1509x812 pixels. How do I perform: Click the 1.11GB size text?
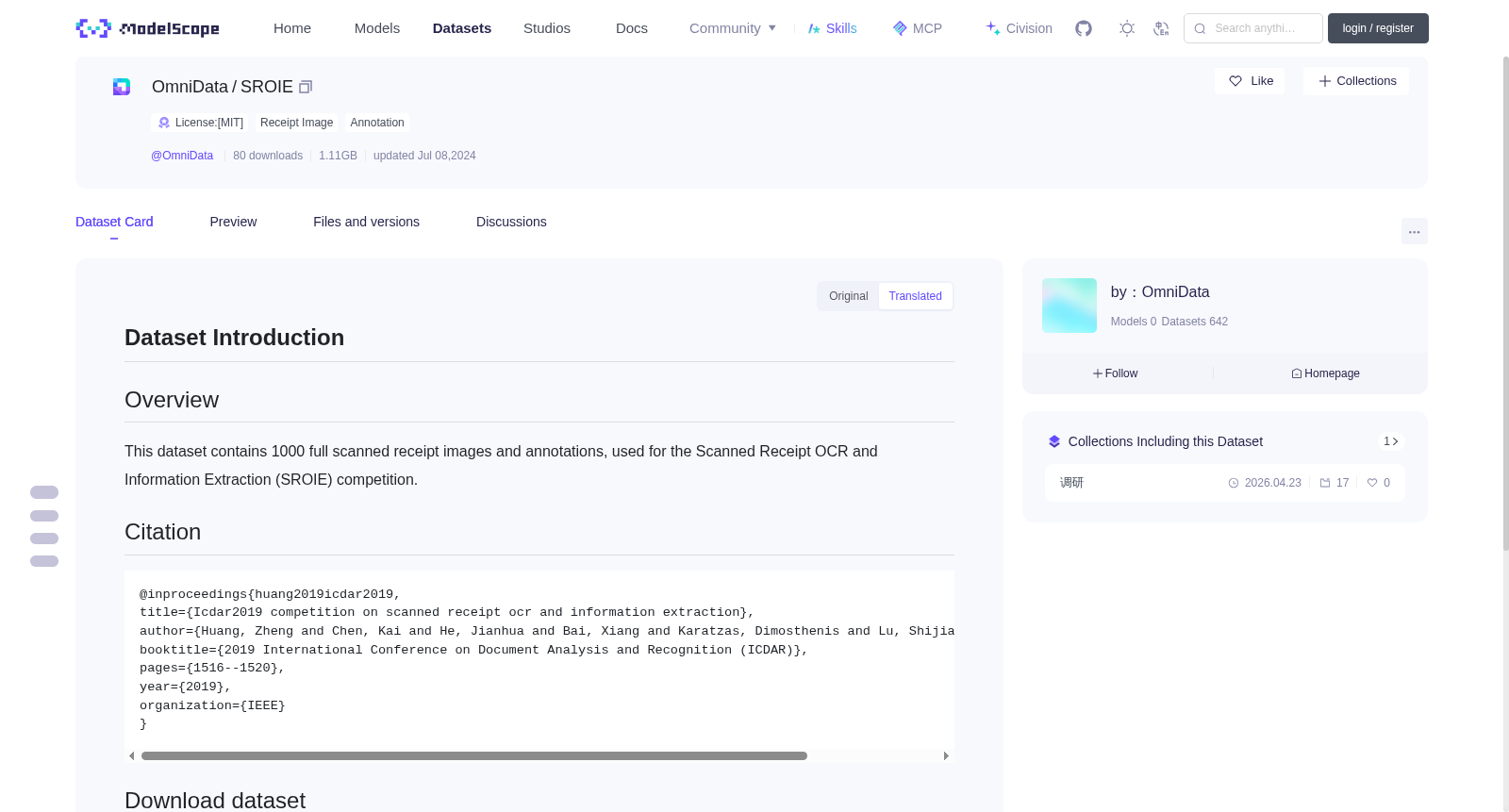click(338, 156)
